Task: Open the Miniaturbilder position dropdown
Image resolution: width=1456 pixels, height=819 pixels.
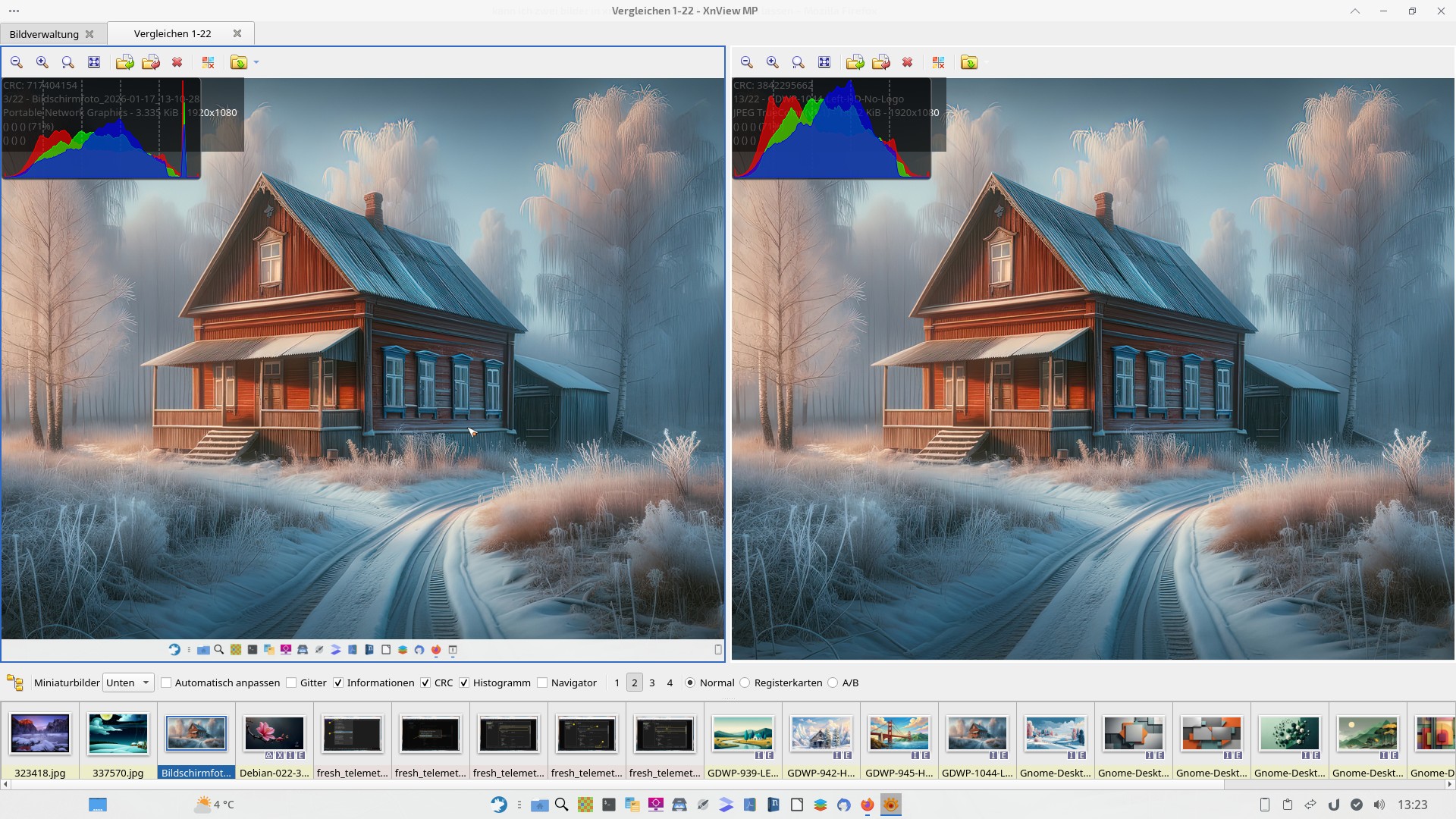Action: [128, 682]
